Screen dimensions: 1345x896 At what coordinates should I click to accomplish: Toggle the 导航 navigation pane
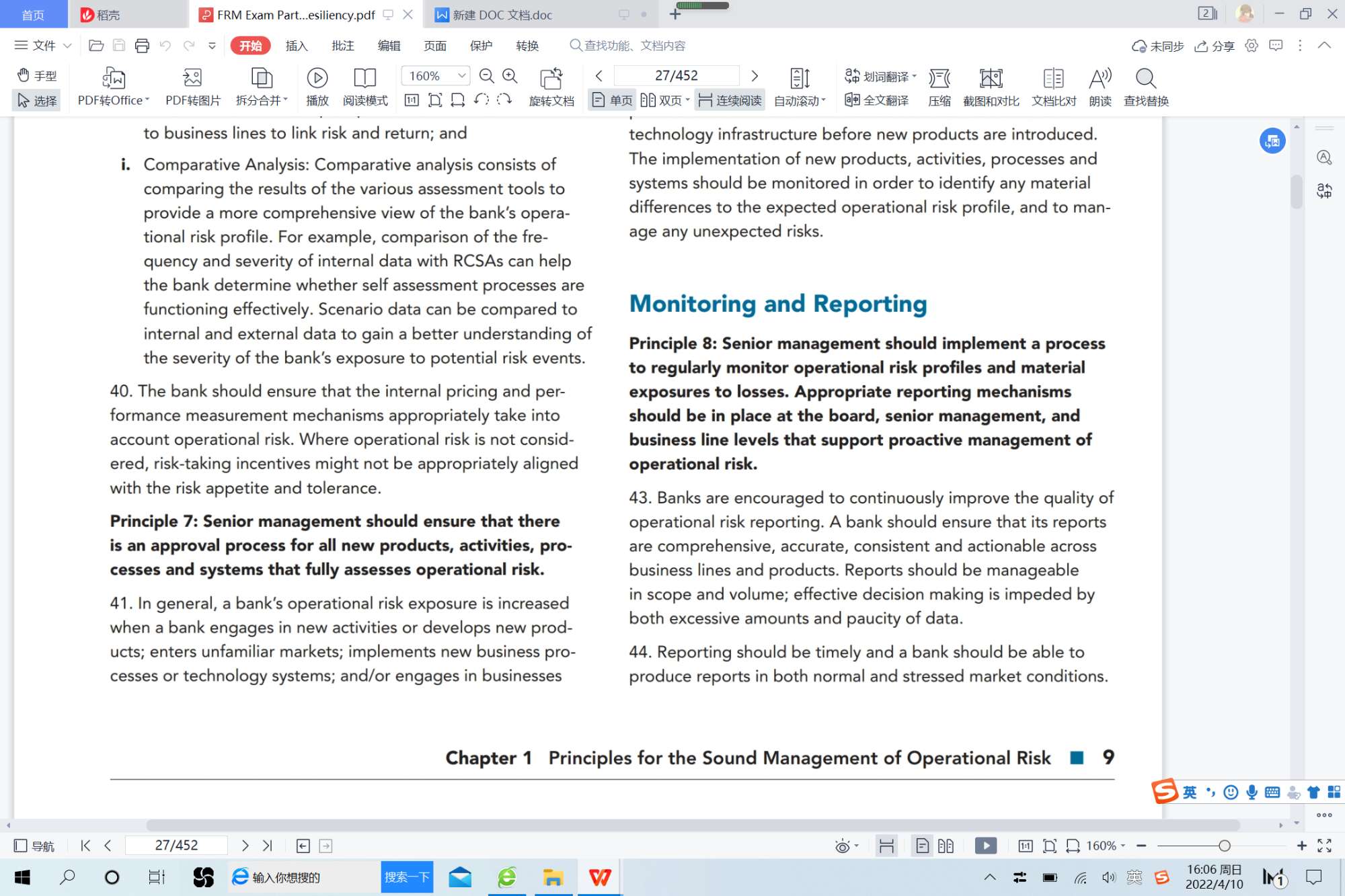pos(34,846)
